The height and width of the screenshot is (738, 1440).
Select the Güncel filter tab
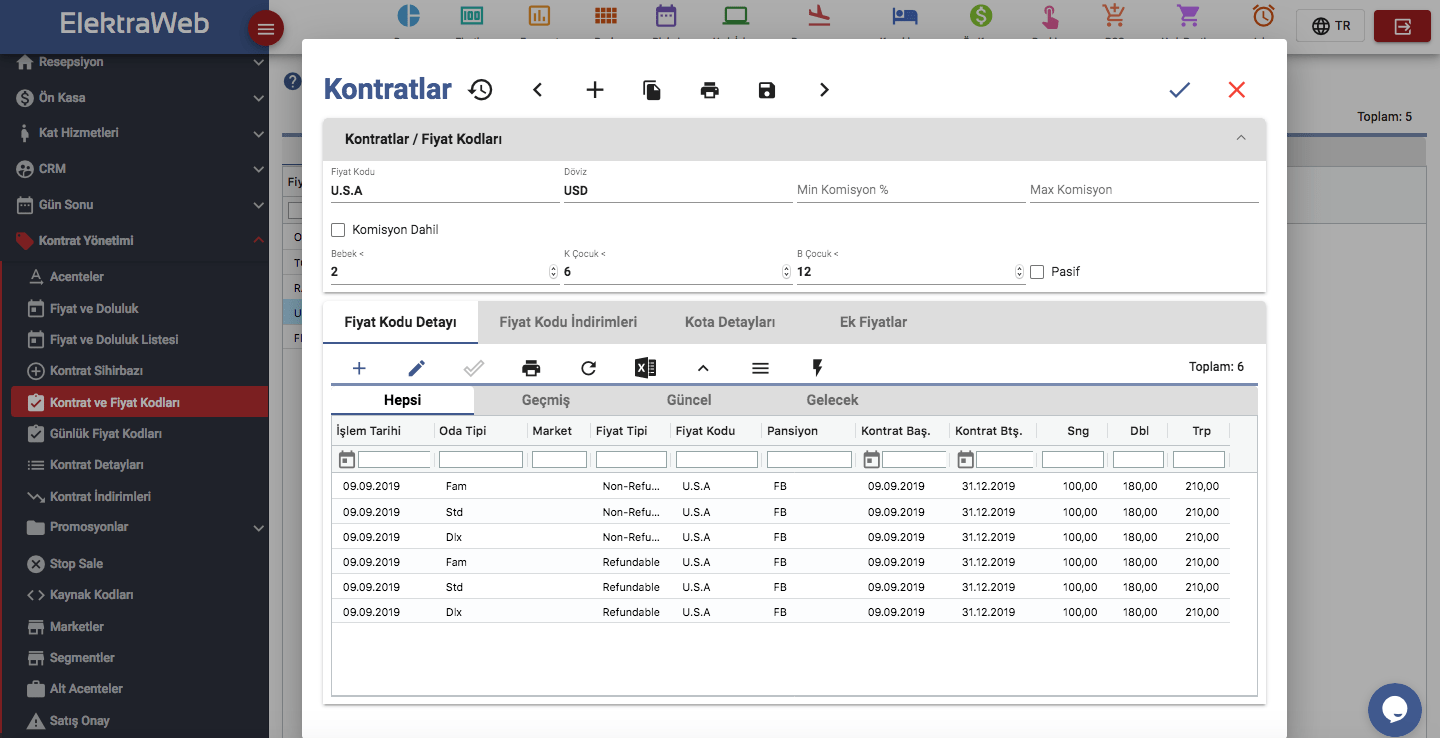(689, 400)
